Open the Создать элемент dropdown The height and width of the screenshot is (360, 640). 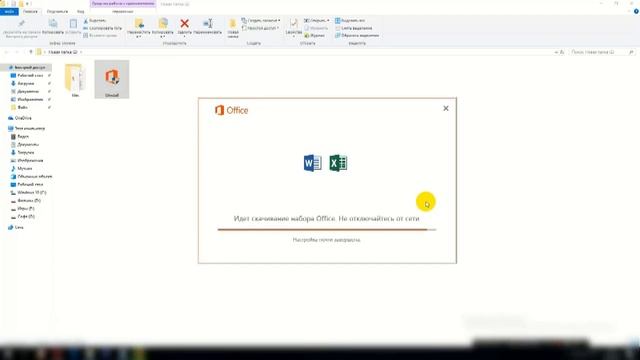(261, 20)
